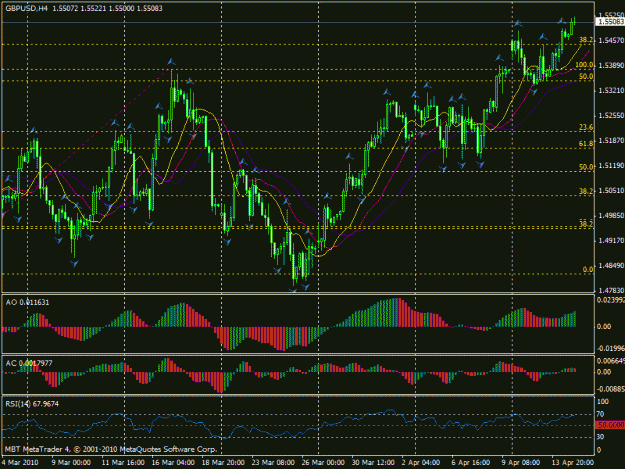Viewport: 625px width, 469px height.
Task: Select the 100.0 Fibonacci level label
Action: point(584,65)
